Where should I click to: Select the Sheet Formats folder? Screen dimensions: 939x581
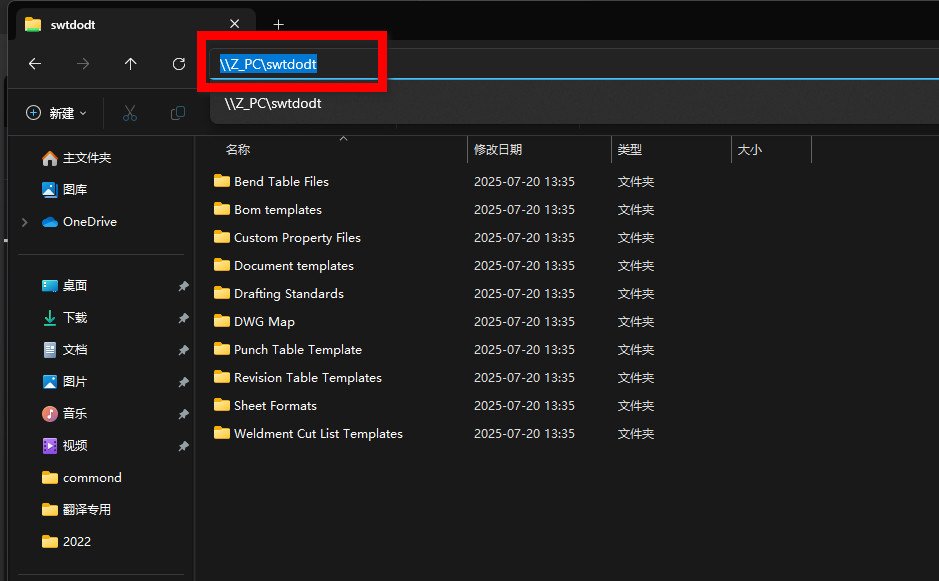click(275, 406)
